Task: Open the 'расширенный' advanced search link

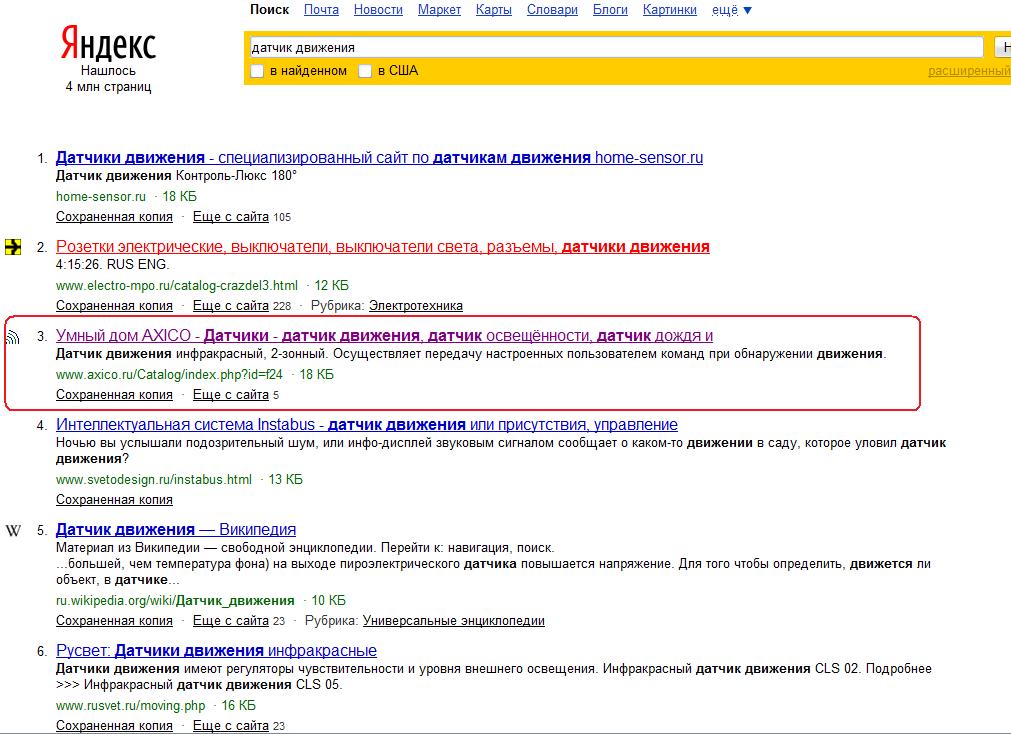Action: click(969, 71)
